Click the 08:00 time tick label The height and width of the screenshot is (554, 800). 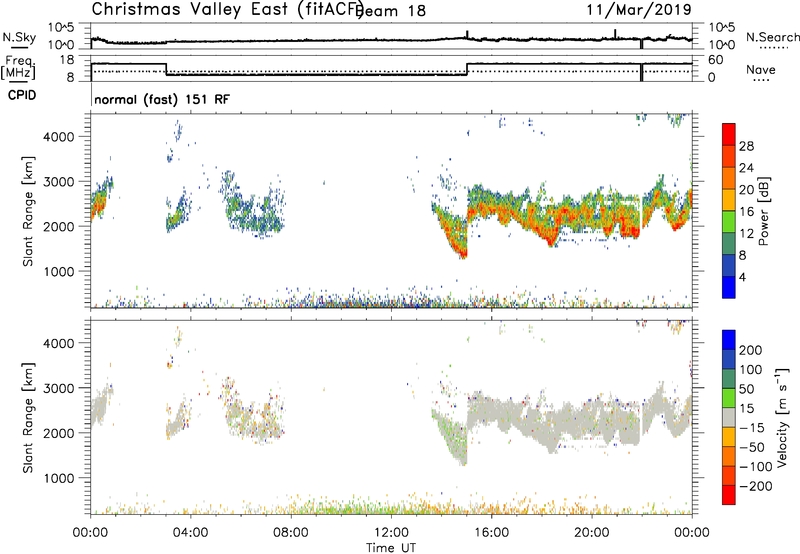click(290, 533)
